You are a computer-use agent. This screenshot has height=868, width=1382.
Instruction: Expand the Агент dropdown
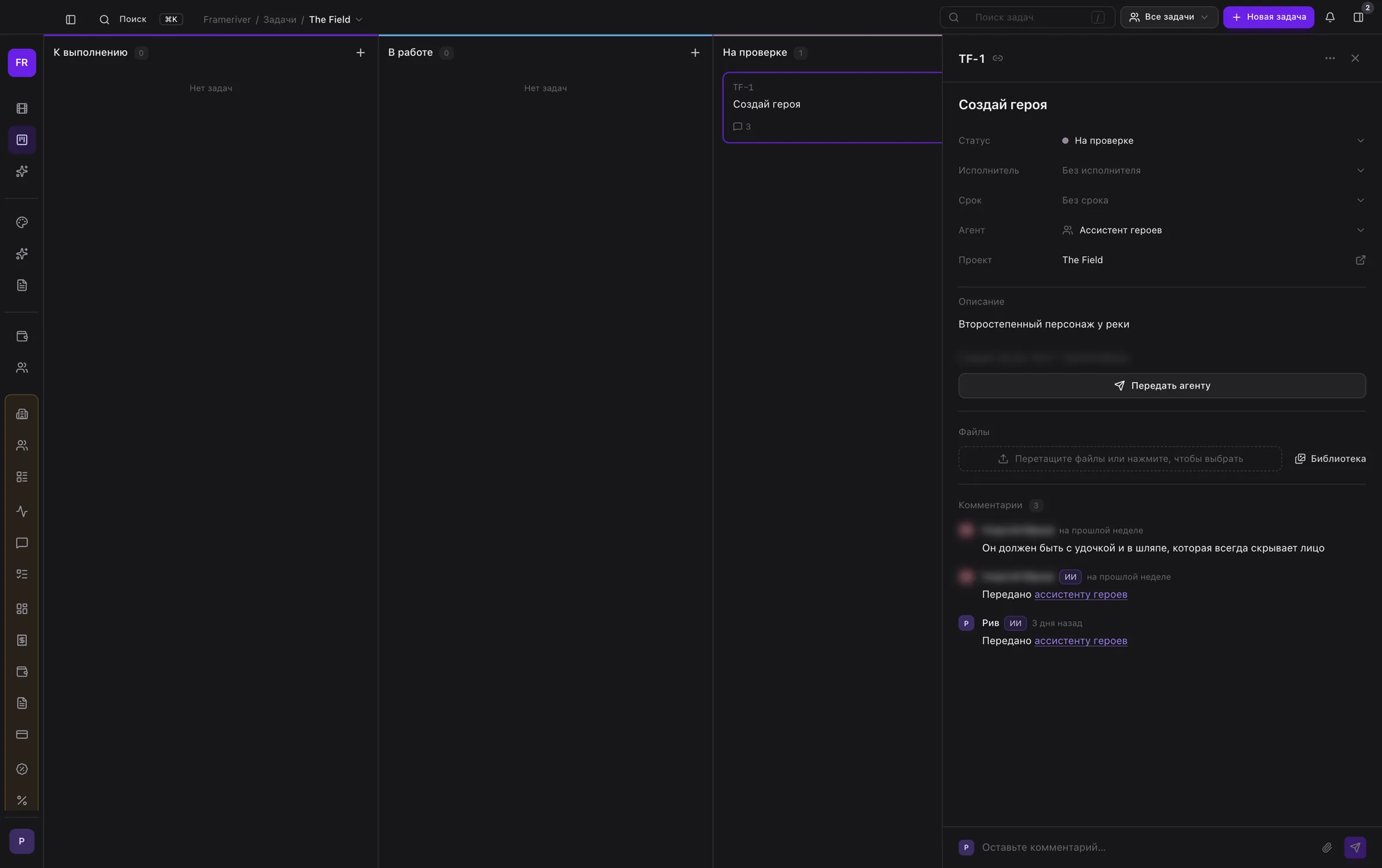pyautogui.click(x=1360, y=230)
